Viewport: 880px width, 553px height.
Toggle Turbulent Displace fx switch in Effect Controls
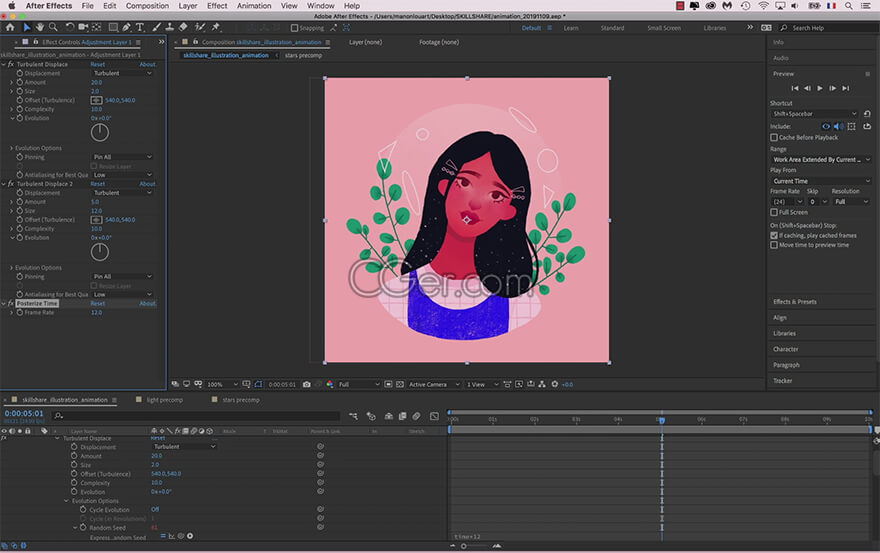11,65
